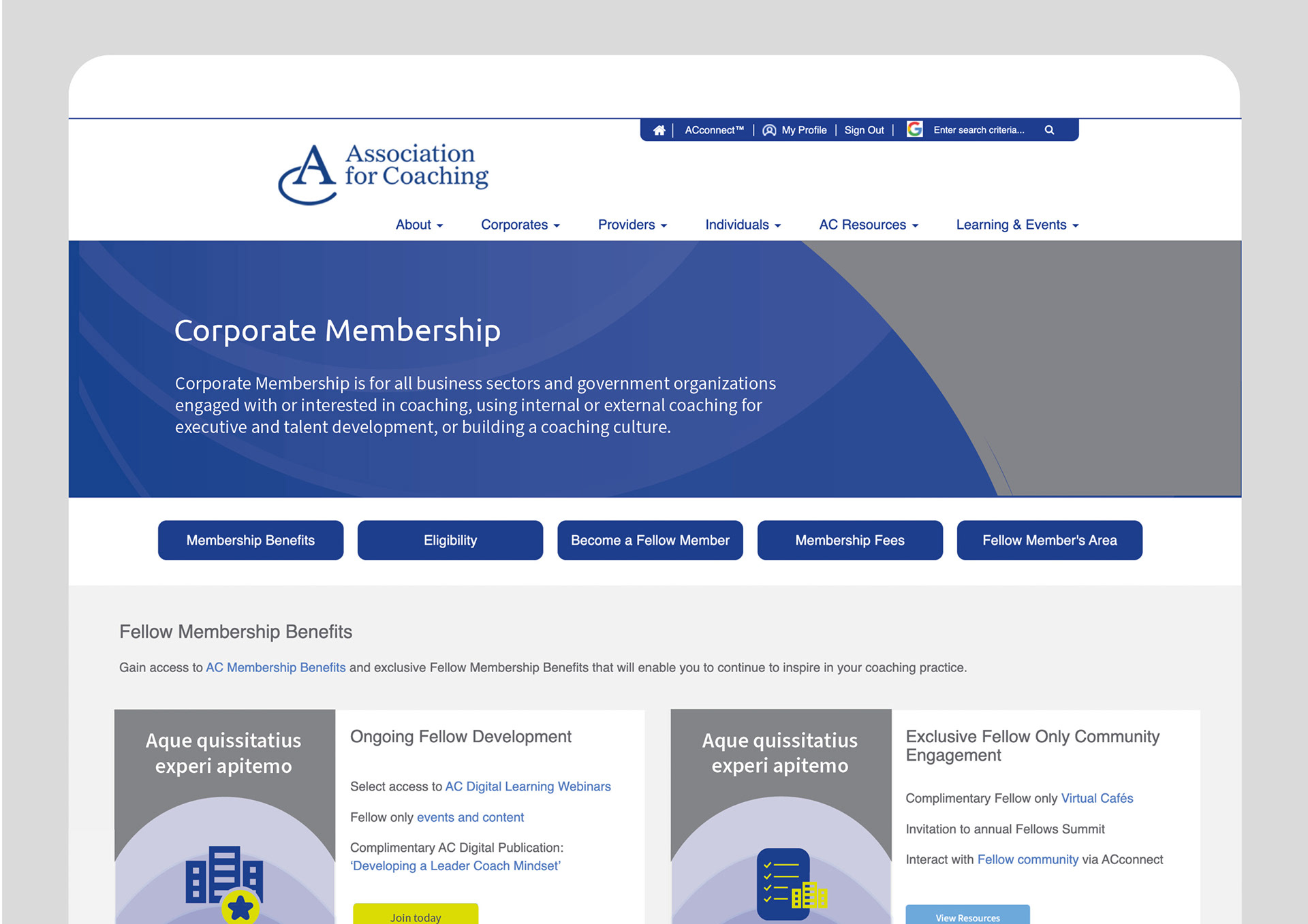The height and width of the screenshot is (924, 1308).
Task: Click the search magnifier icon
Action: point(1049,130)
